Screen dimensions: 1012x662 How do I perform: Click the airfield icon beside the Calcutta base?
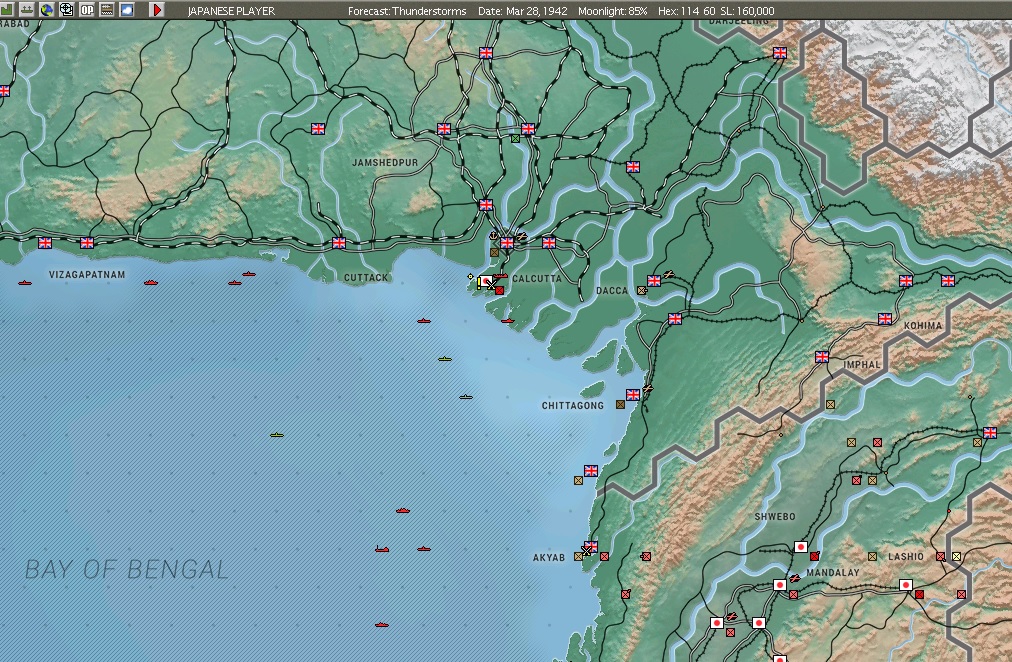coord(521,237)
